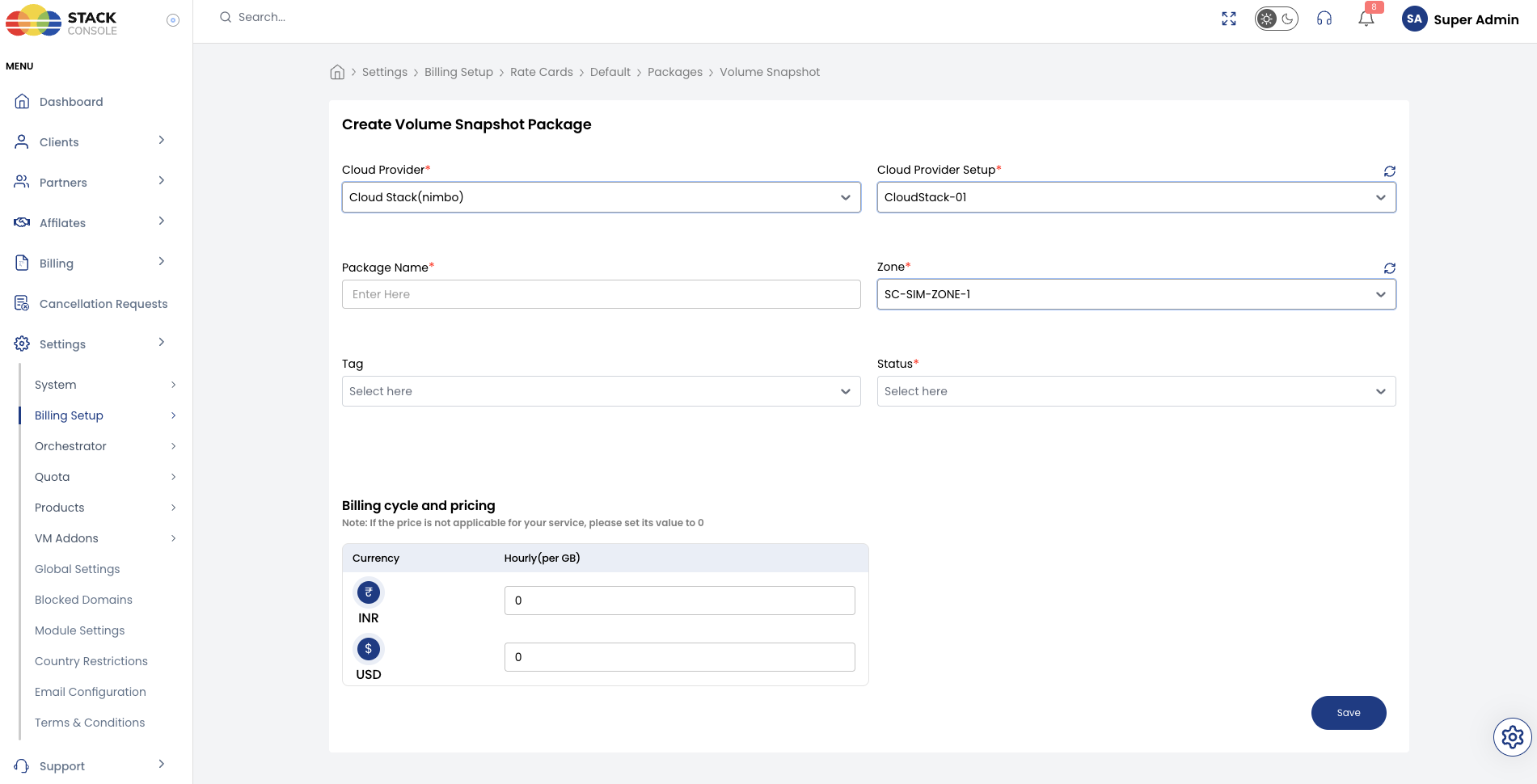Open Email Configuration page

(x=91, y=692)
